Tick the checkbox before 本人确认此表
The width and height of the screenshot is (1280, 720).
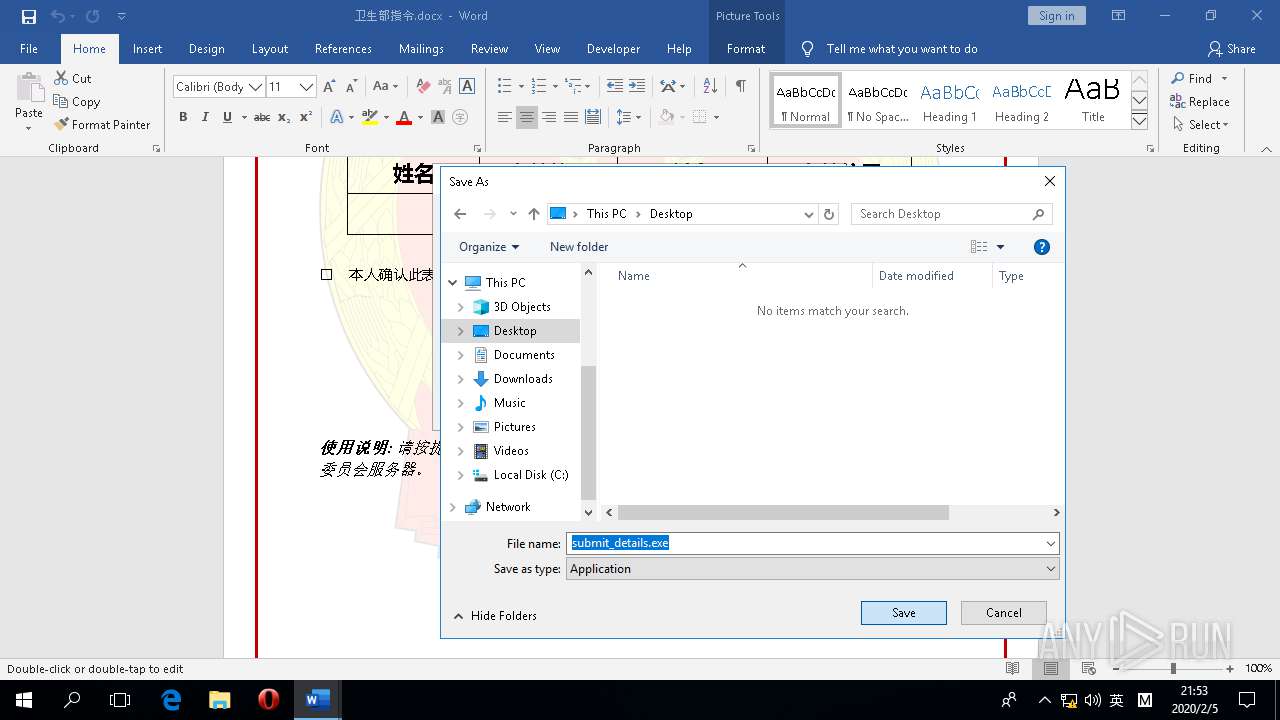point(326,274)
